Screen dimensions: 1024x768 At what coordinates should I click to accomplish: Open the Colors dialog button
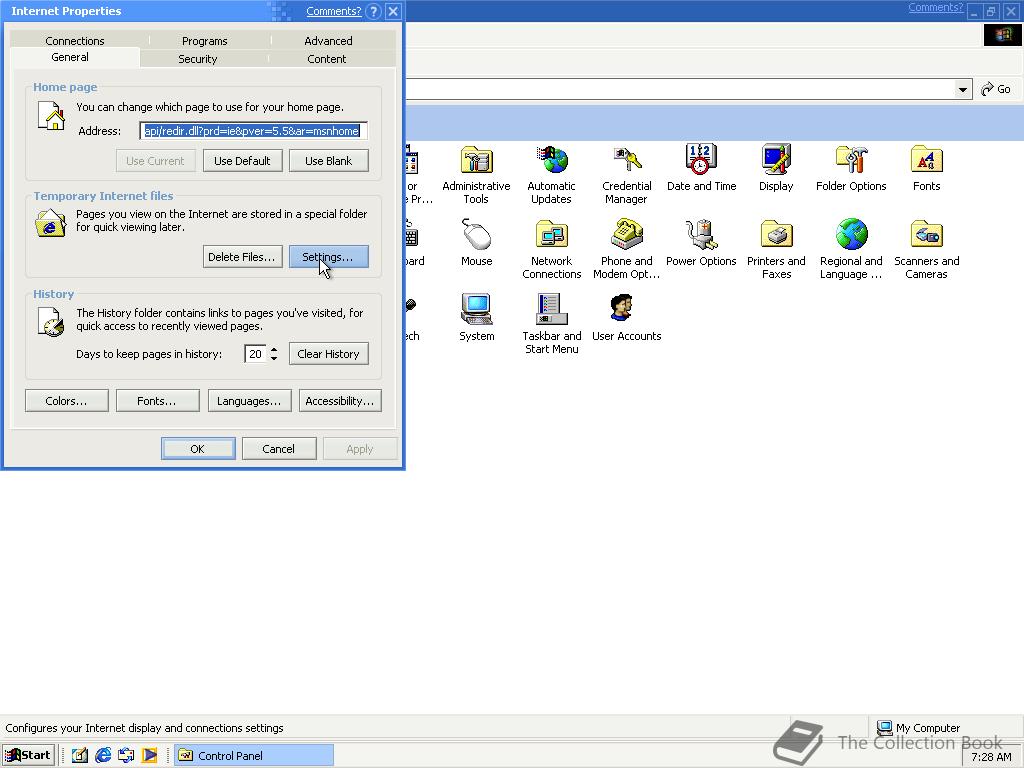pos(66,401)
